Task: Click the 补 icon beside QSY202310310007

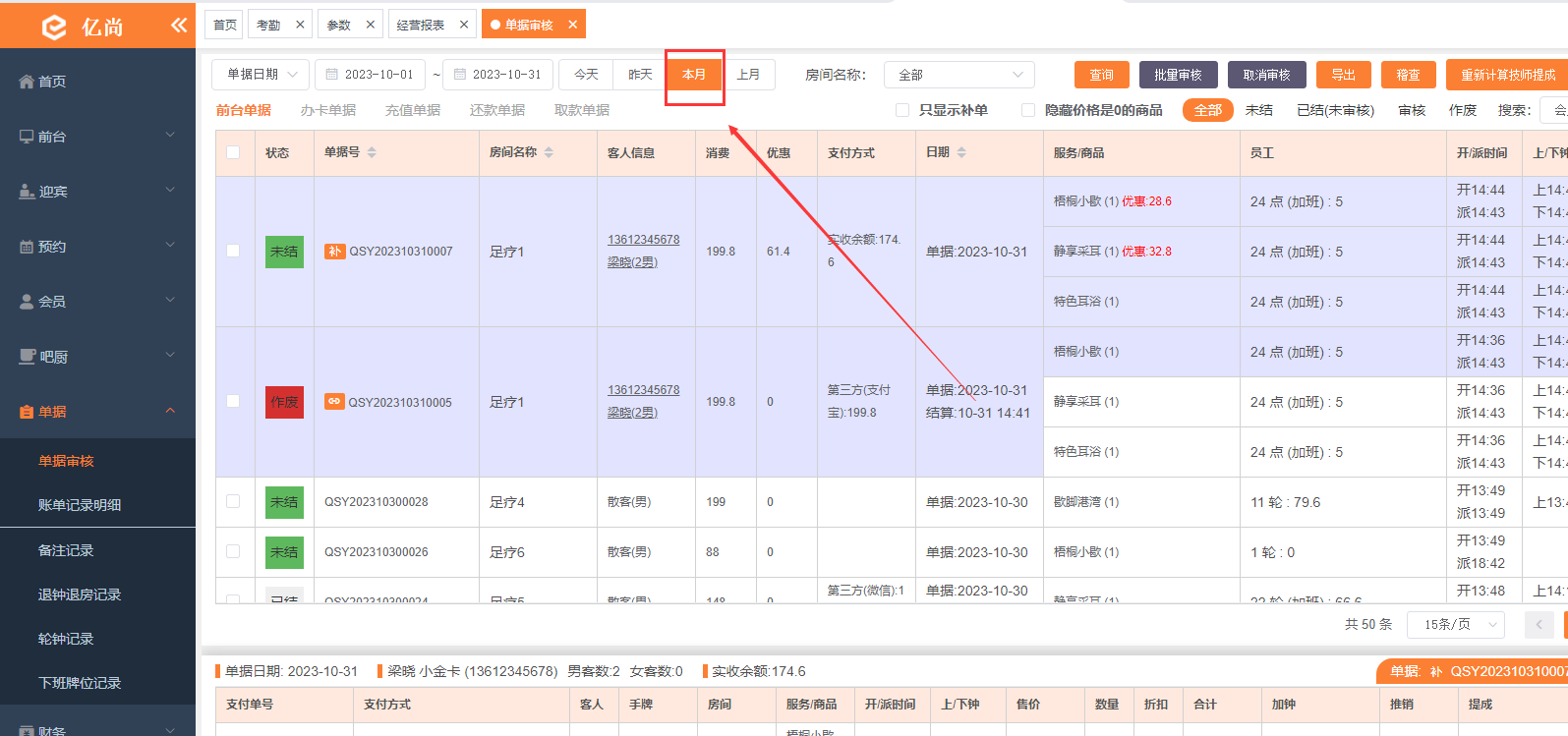Action: (335, 252)
